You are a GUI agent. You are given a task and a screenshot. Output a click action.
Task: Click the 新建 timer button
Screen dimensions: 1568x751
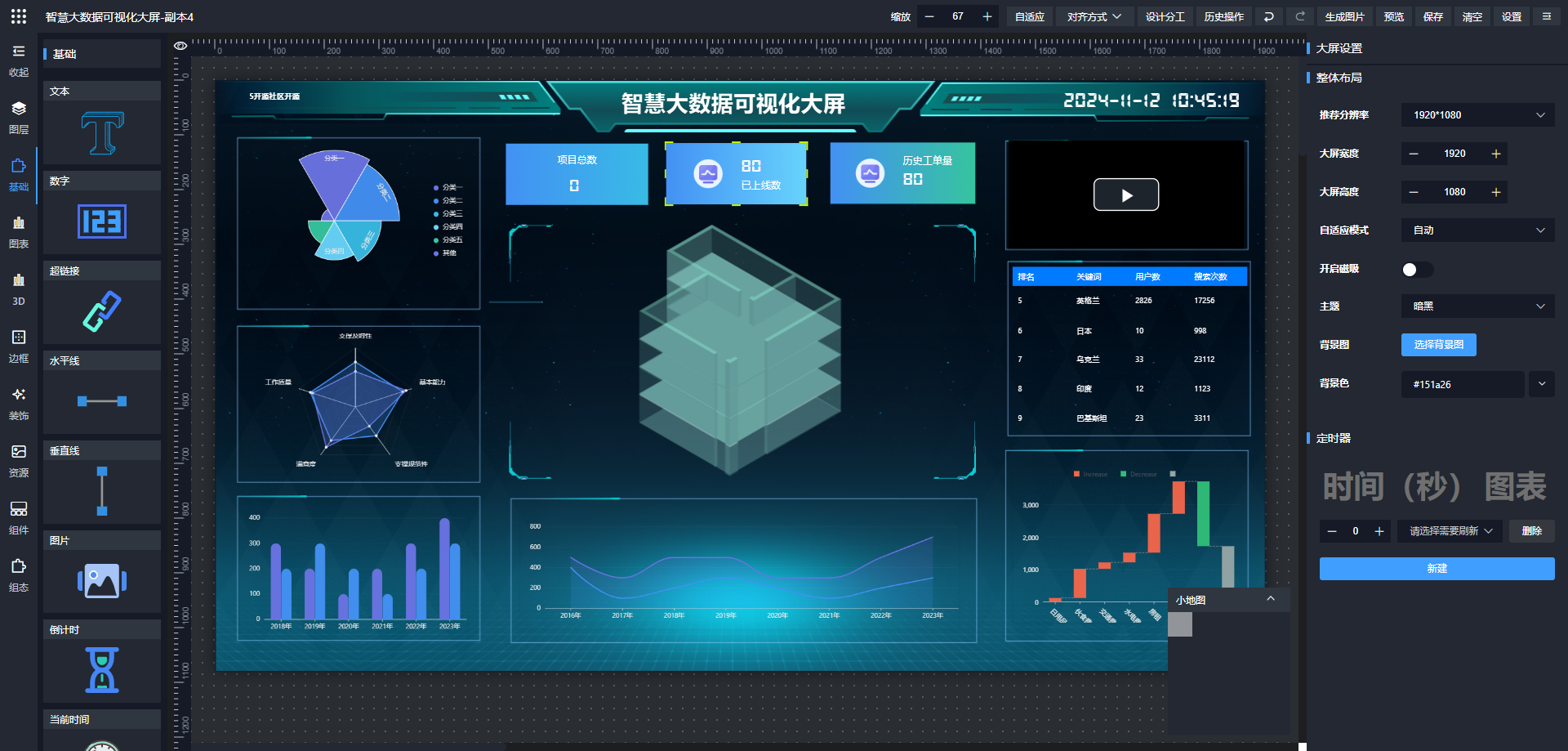[x=1437, y=569]
